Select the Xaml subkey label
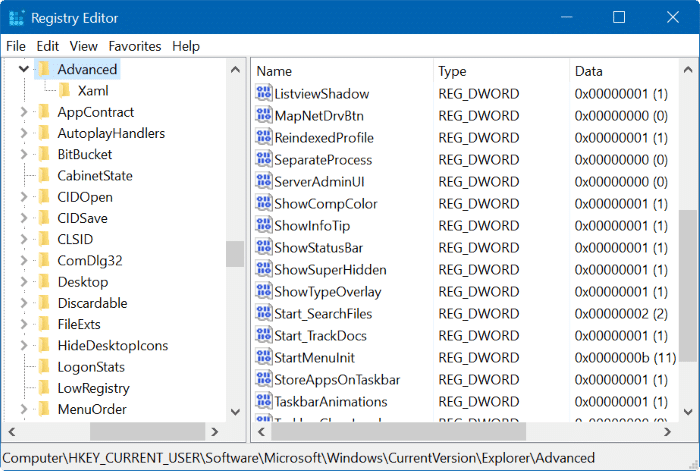The image size is (700, 471). [x=93, y=91]
